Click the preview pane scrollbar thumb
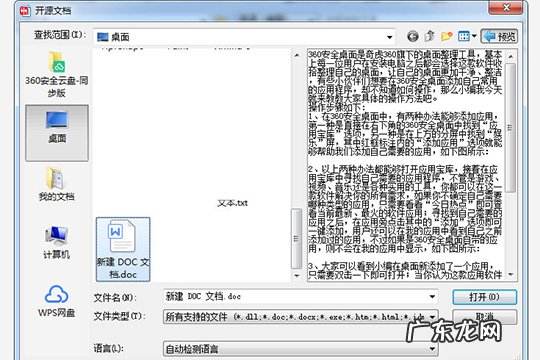 (511, 127)
